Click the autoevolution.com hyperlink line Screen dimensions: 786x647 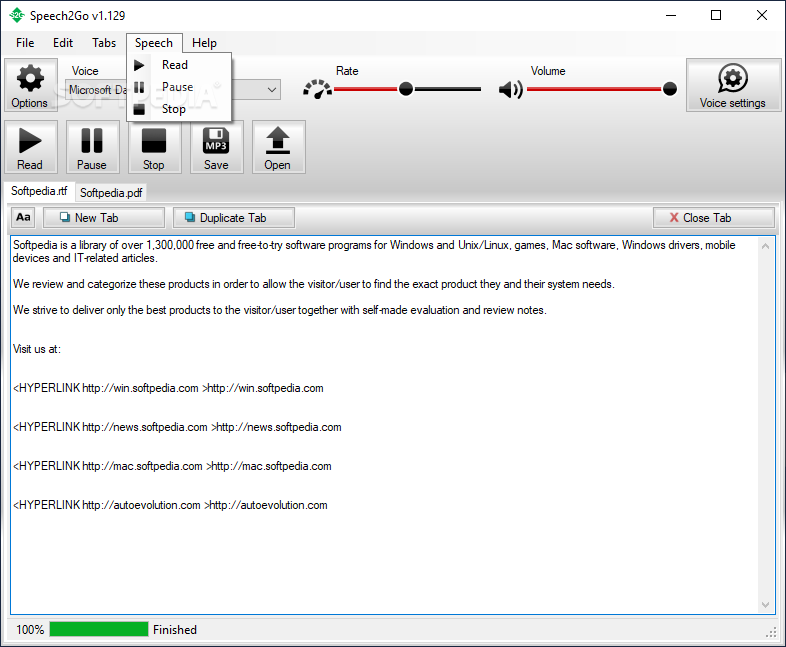[x=170, y=505]
